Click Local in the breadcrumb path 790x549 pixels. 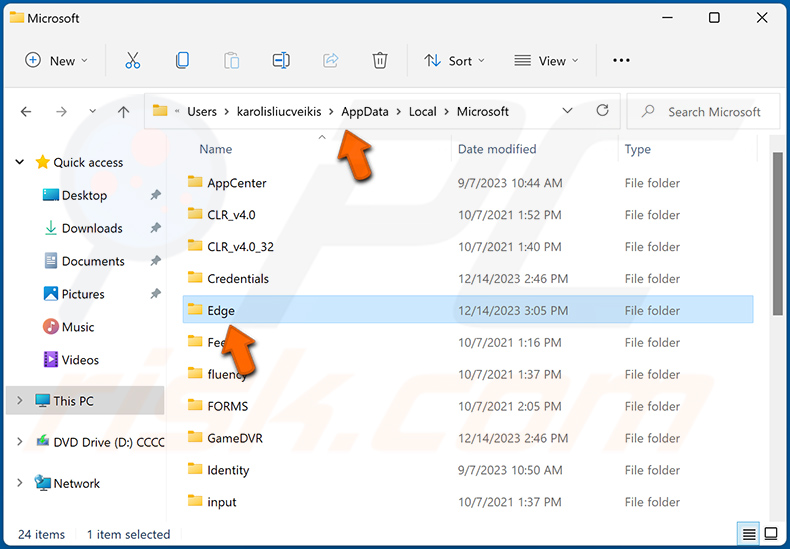click(422, 111)
